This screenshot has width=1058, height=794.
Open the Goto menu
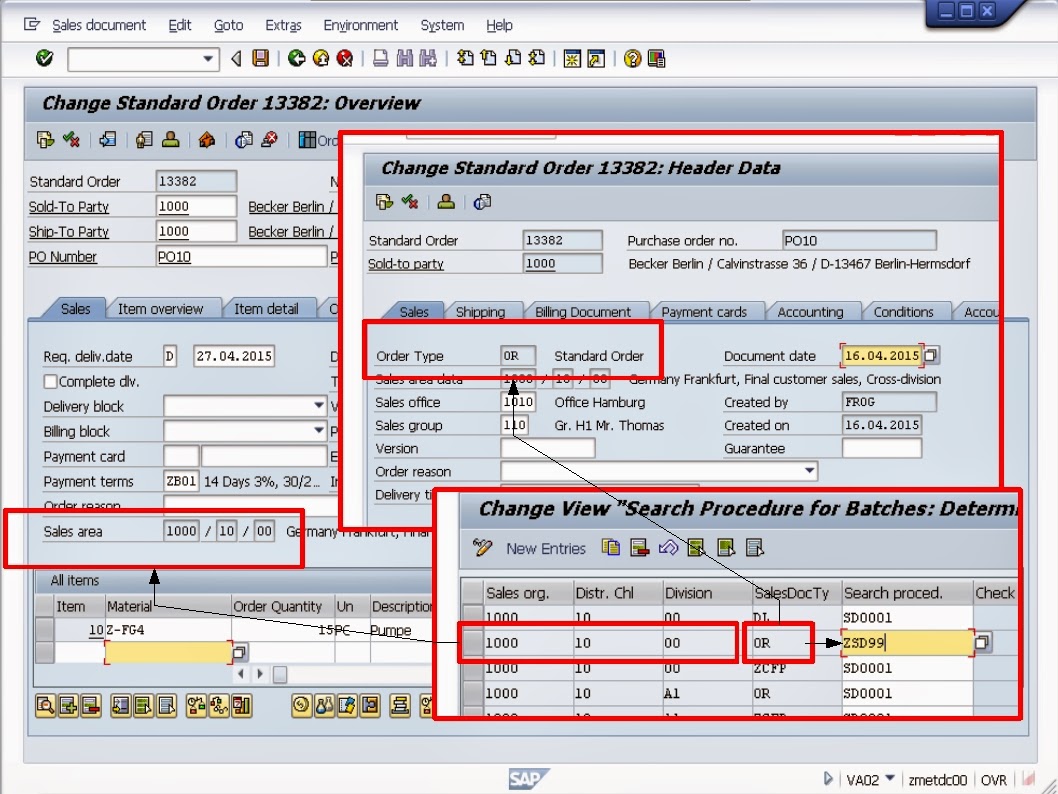(x=229, y=26)
